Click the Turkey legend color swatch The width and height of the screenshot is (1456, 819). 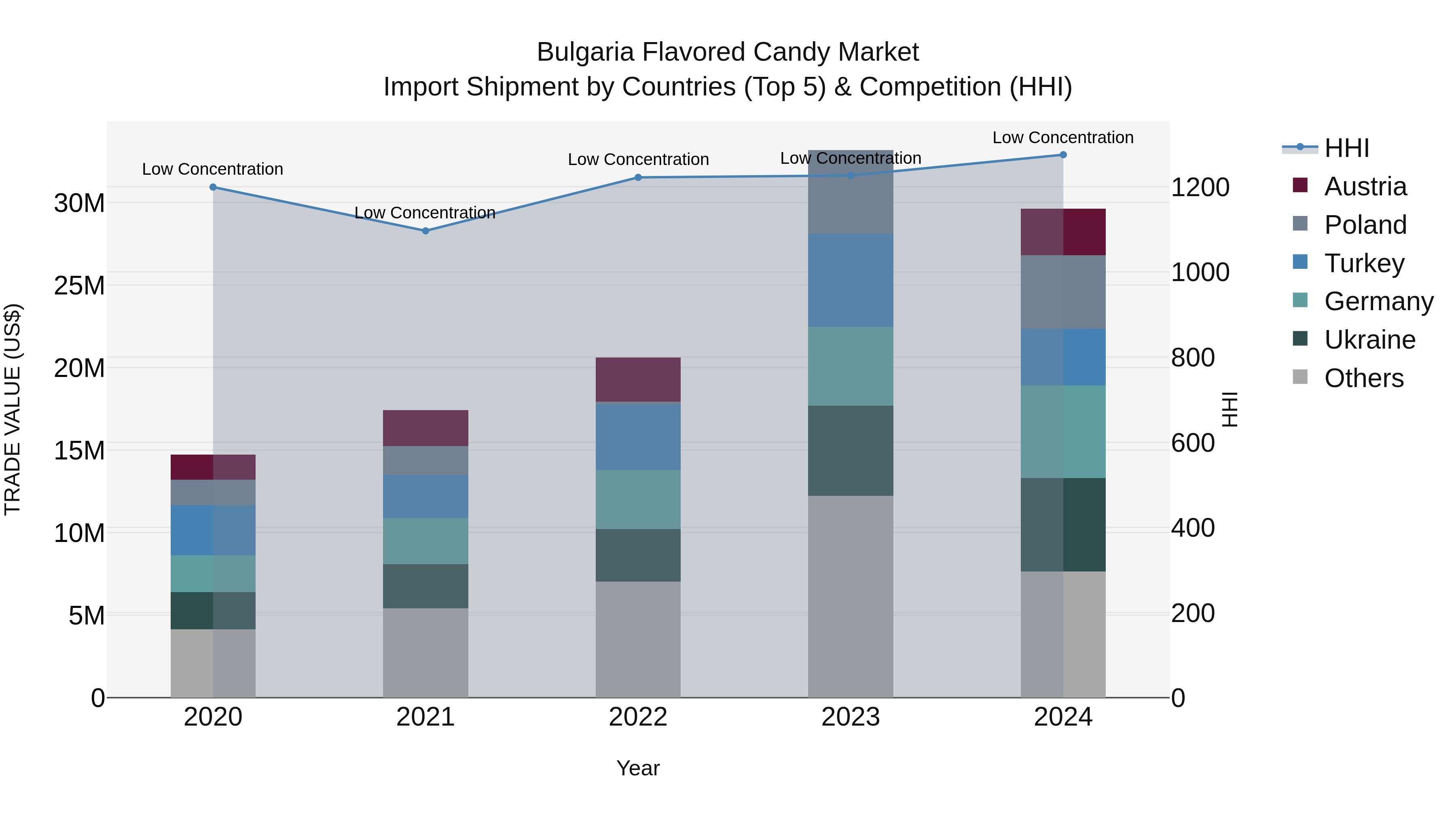(1300, 262)
